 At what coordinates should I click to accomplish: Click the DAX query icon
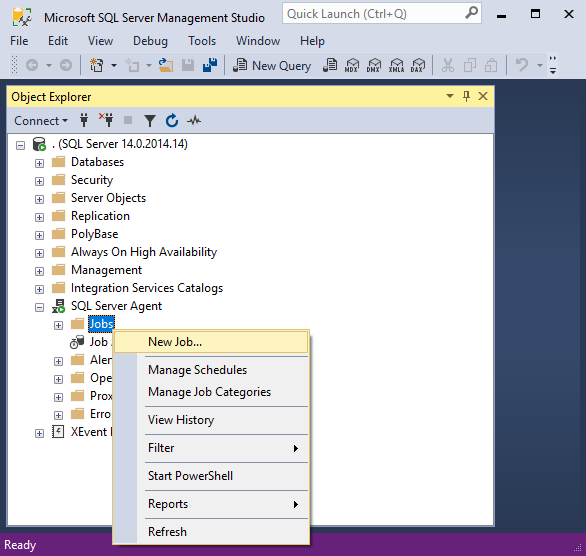[418, 65]
